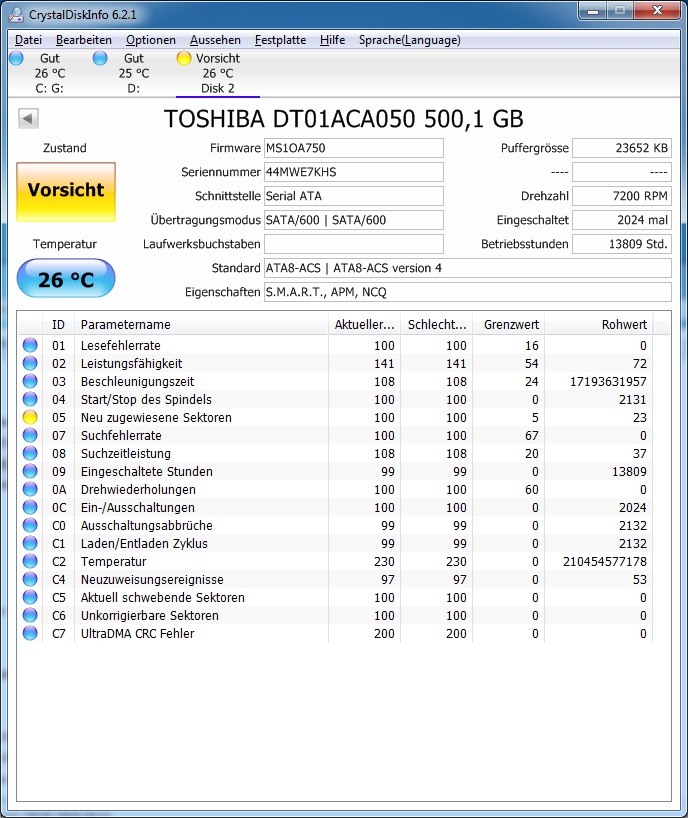
Task: Click the status orb of Ein-/Ausschaltungen row
Action: coord(30,507)
